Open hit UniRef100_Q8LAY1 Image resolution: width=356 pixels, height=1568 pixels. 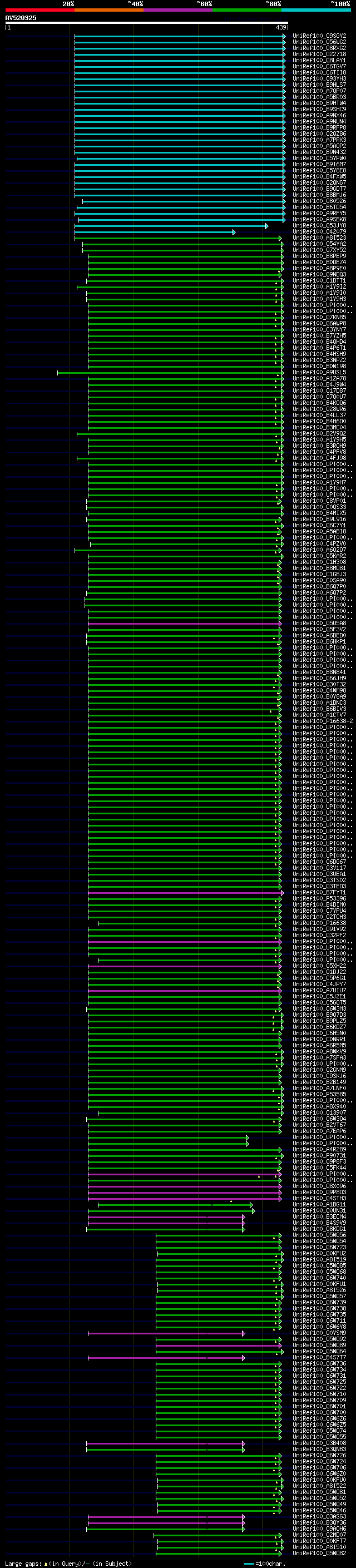click(x=319, y=60)
